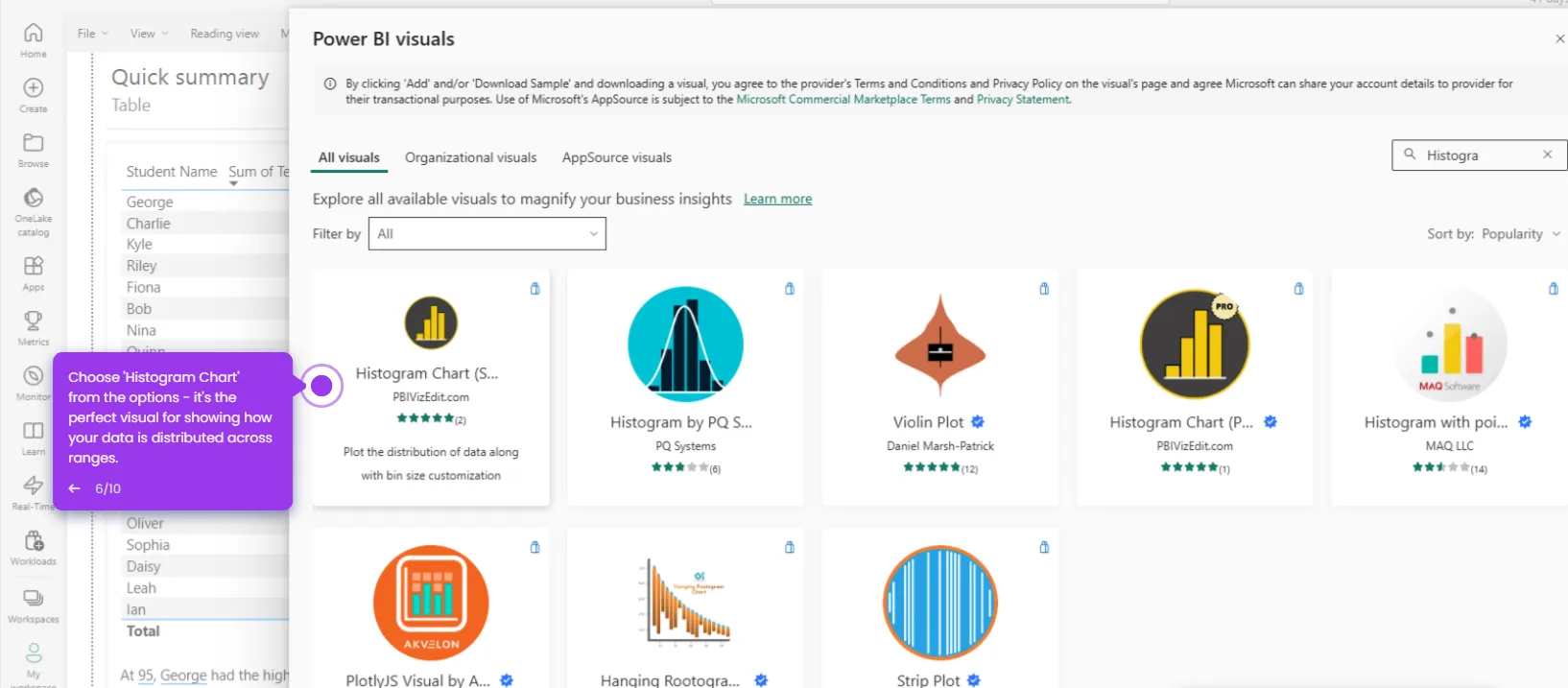Open the File menu dropdown
Screen dimensions: 1568x688
point(92,34)
